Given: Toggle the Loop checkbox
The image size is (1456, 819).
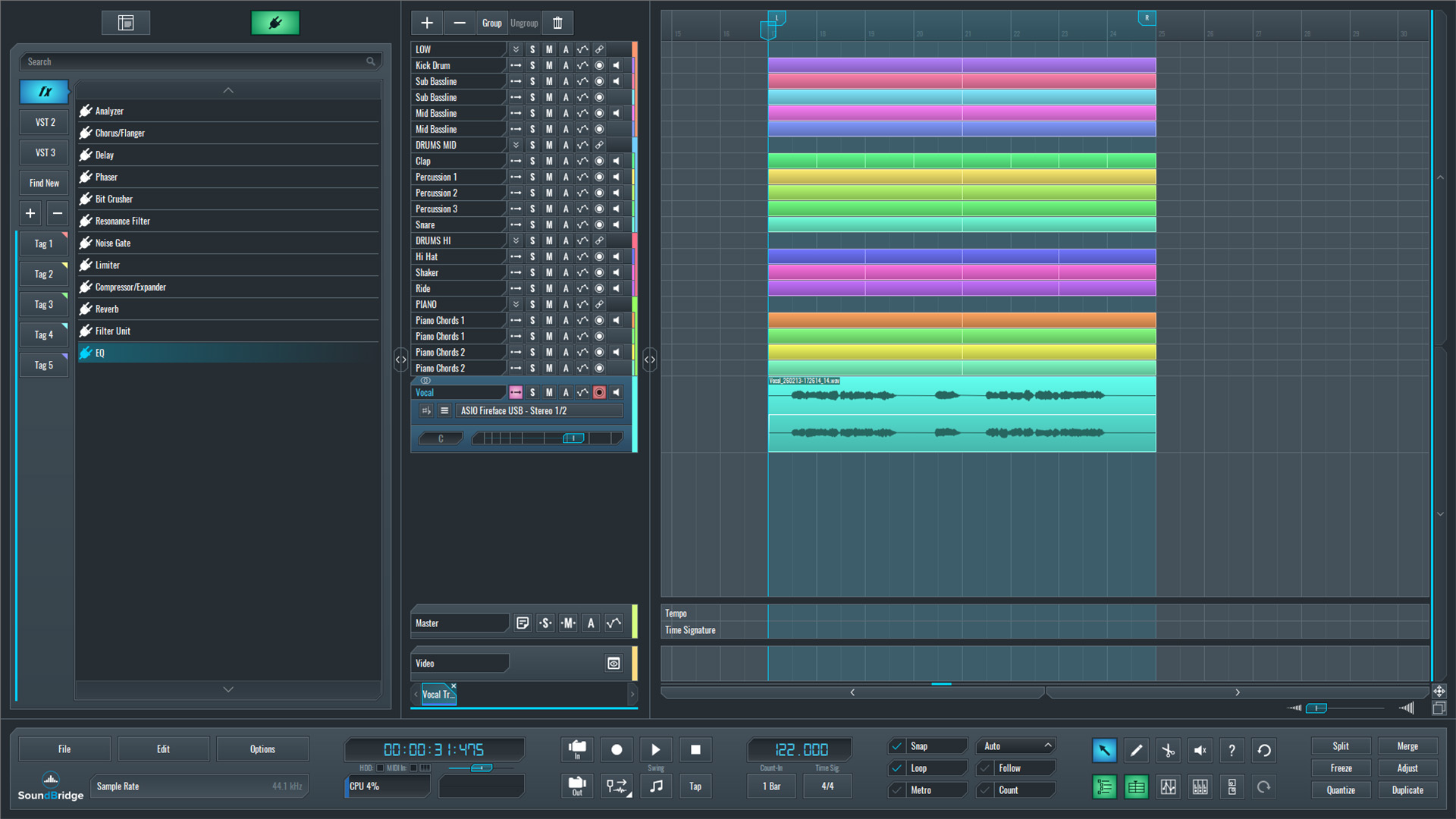Looking at the screenshot, I should pos(897,768).
